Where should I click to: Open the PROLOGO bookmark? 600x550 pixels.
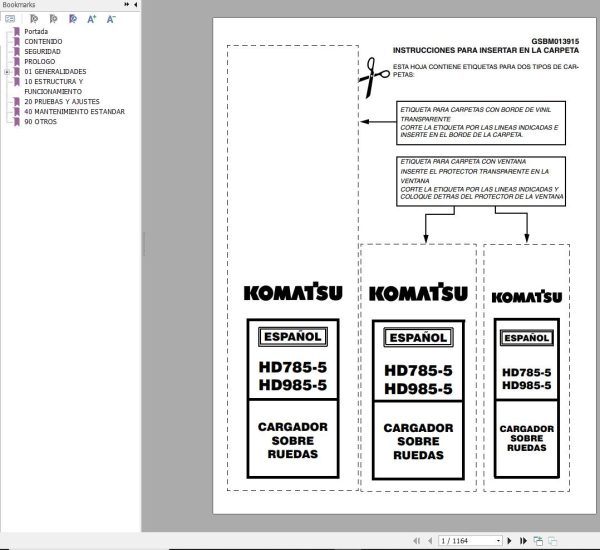pos(40,61)
